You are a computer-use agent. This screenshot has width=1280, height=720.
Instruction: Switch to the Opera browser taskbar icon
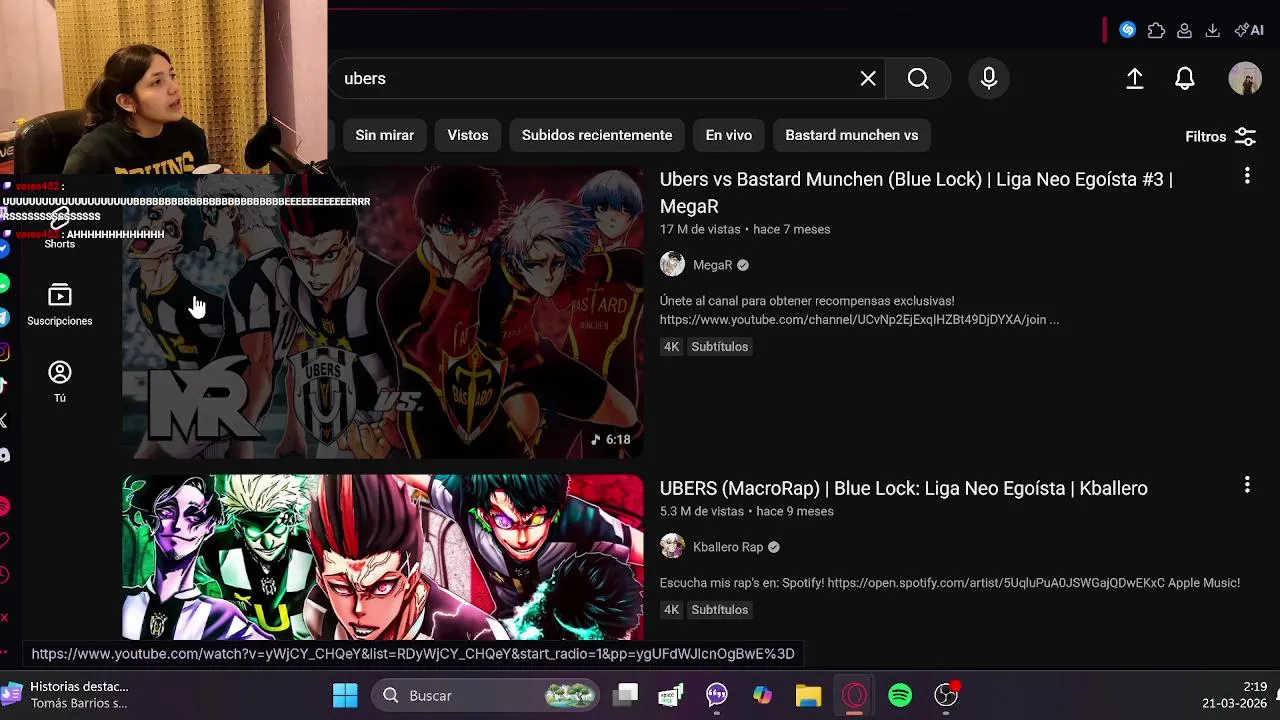[x=854, y=696]
